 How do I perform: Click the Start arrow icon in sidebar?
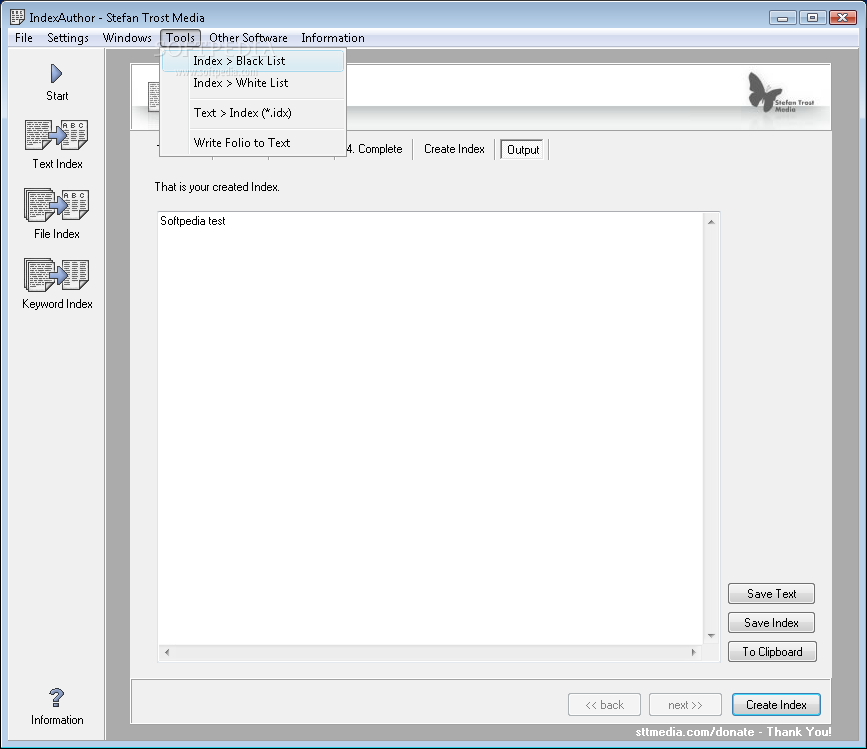pyautogui.click(x=56, y=74)
